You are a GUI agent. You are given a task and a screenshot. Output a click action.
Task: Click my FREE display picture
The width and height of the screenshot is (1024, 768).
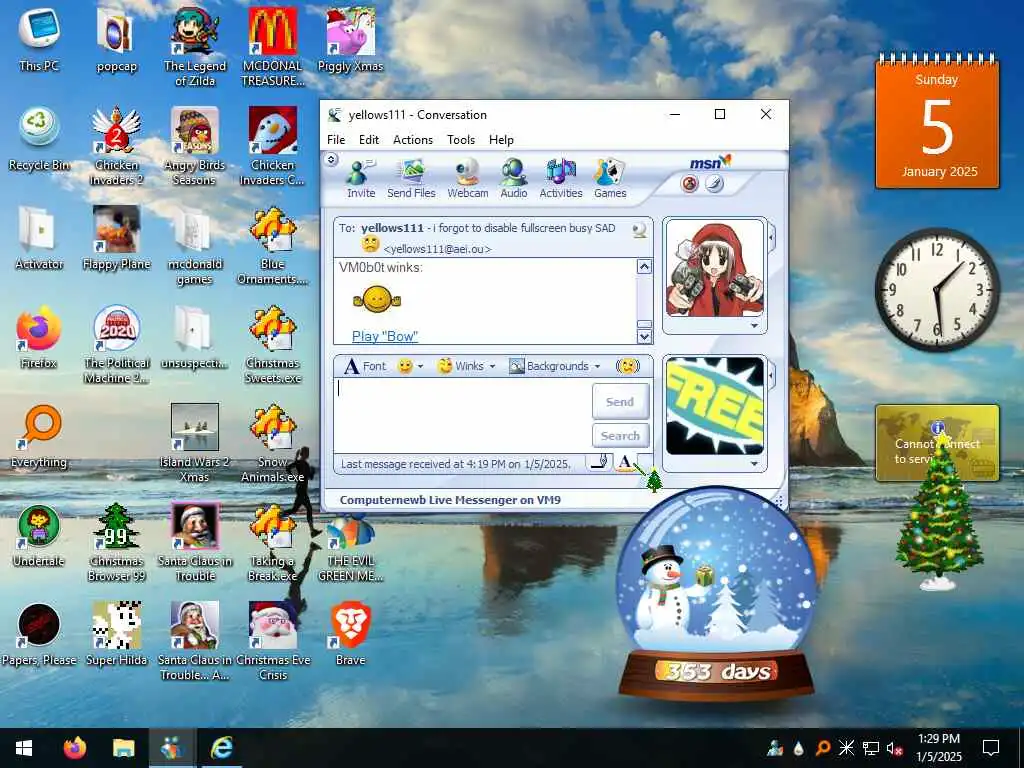click(714, 406)
